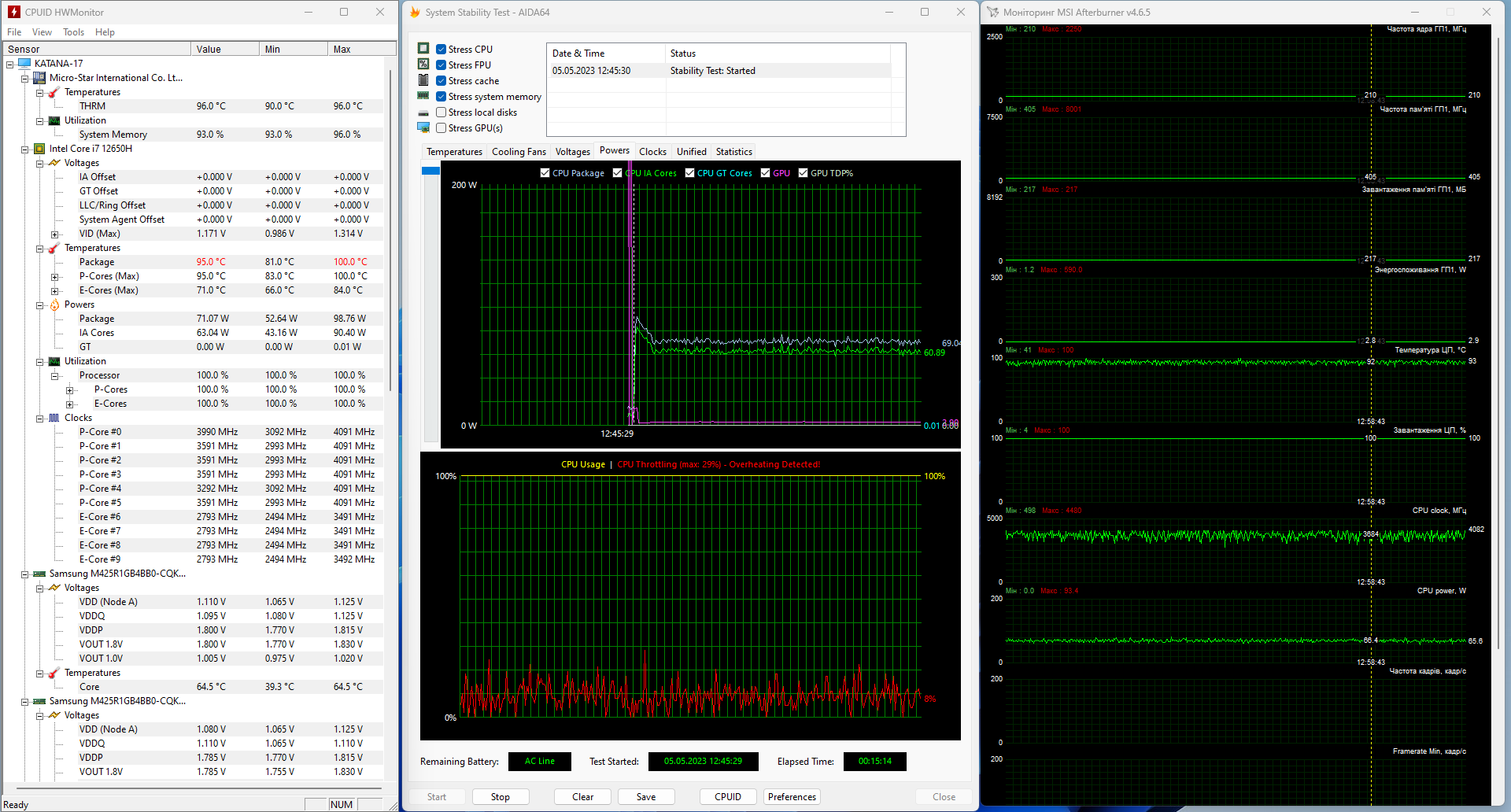Click the GPU card icon beside Stress GPU(s)
This screenshot has width=1511, height=812.
tap(424, 127)
